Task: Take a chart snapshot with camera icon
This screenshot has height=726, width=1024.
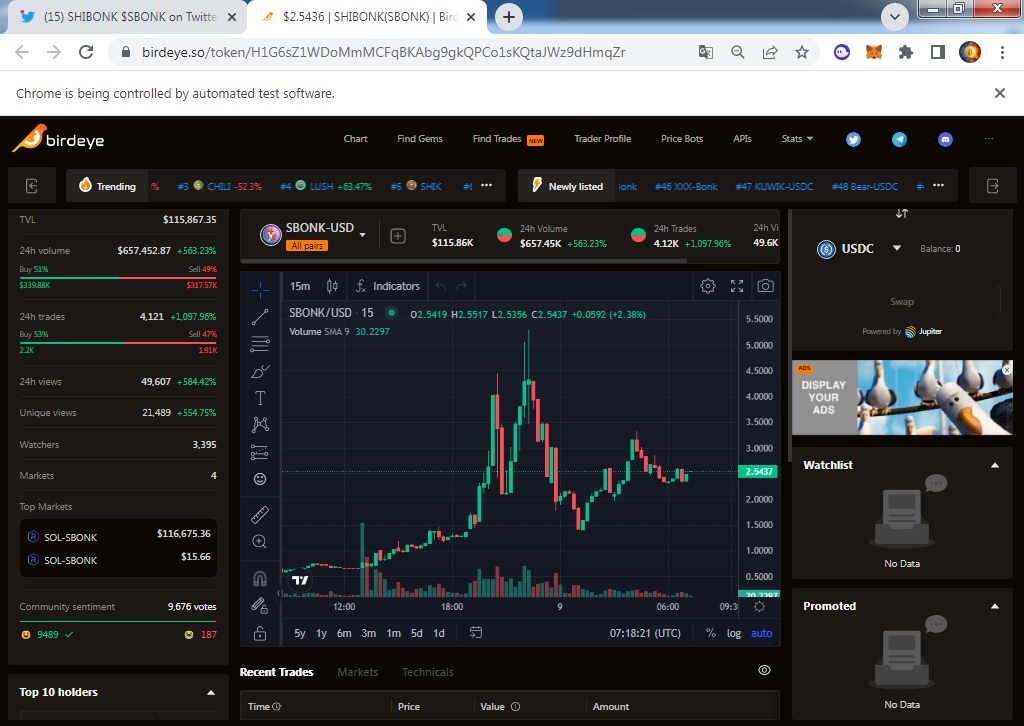Action: [x=765, y=286]
